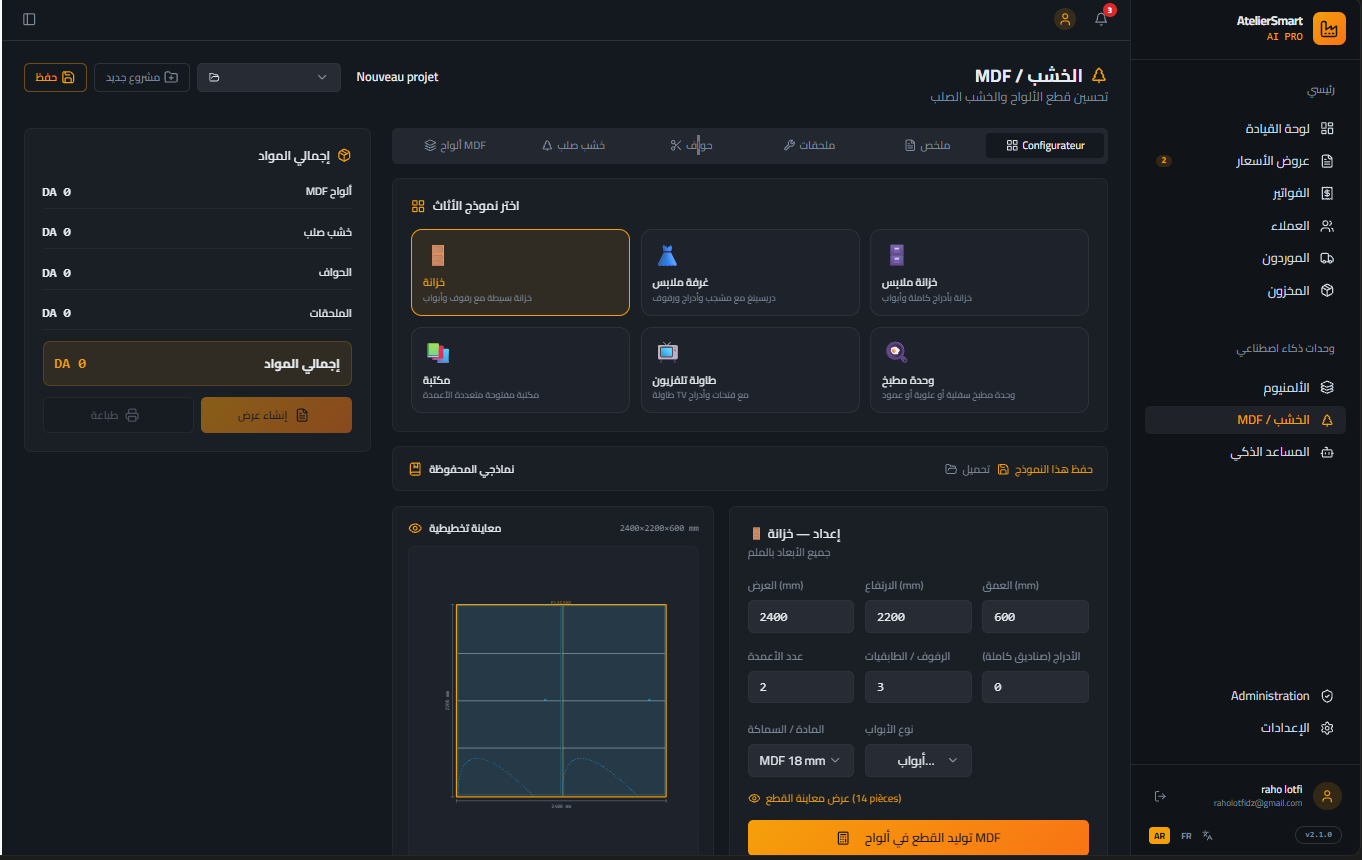Open the project selector dropdown
Viewport: 1362px width, 860px height.
[x=268, y=77]
